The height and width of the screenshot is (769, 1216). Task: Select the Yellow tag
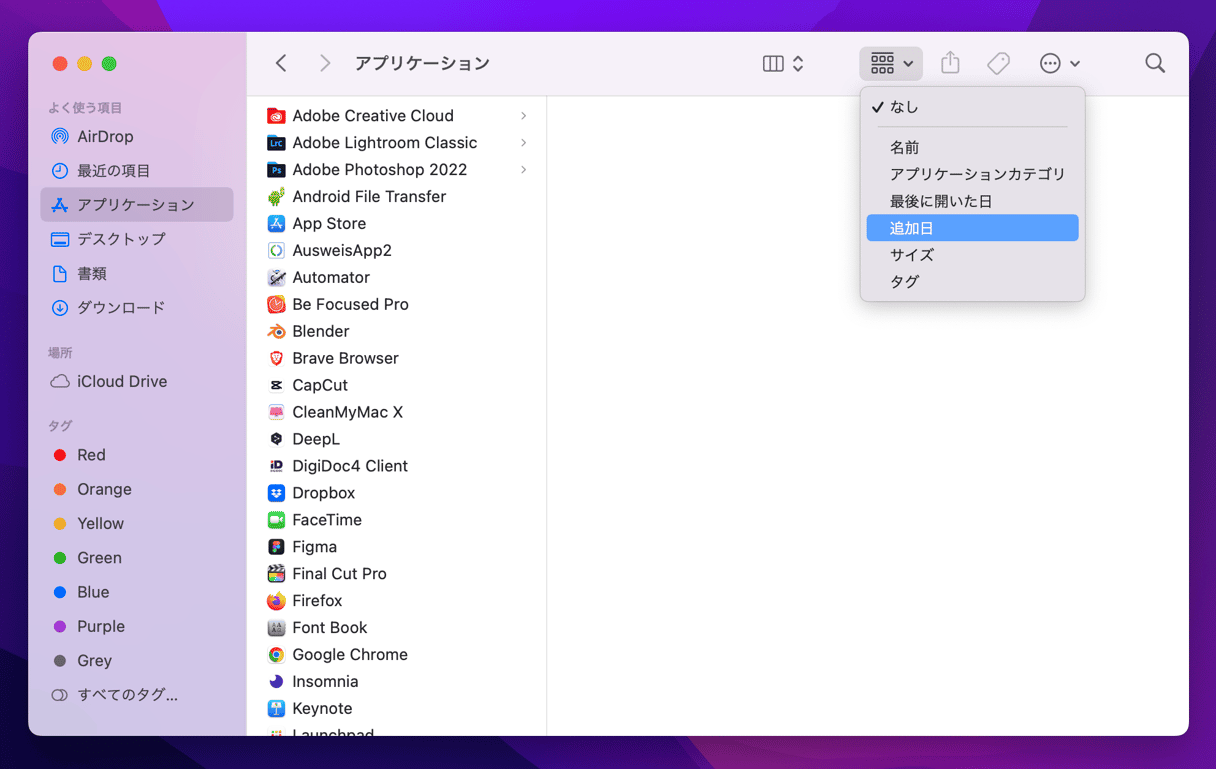pyautogui.click(x=137, y=523)
